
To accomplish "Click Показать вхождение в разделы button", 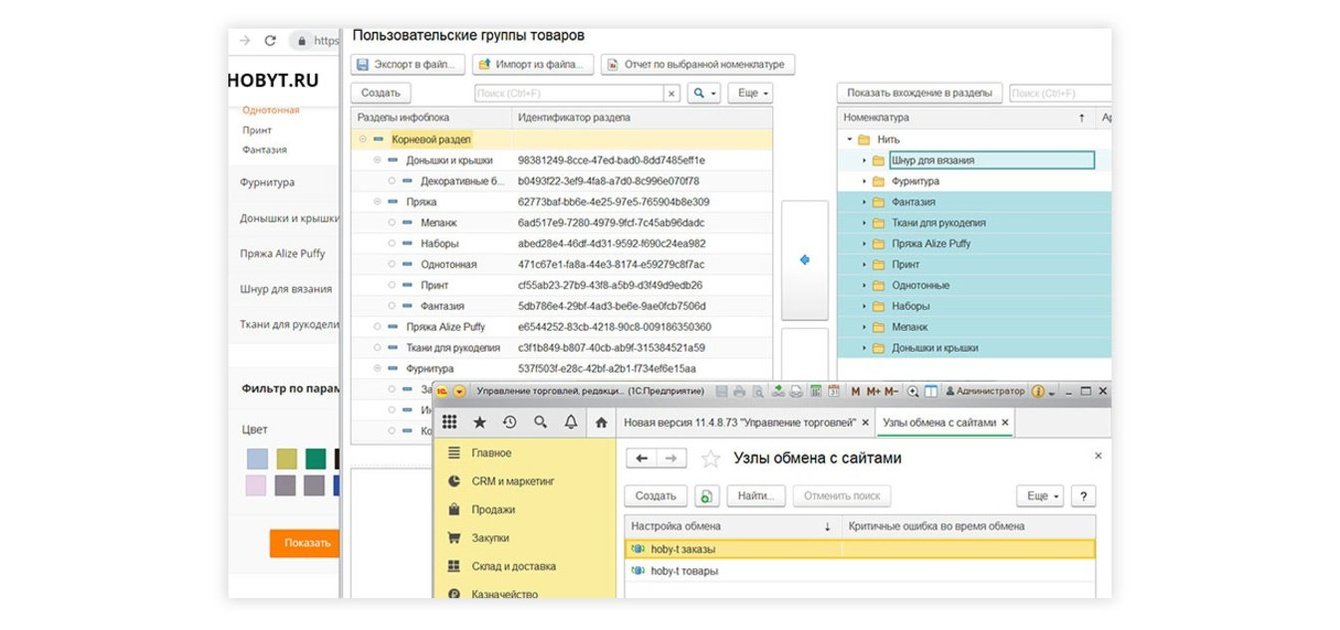I will [920, 93].
